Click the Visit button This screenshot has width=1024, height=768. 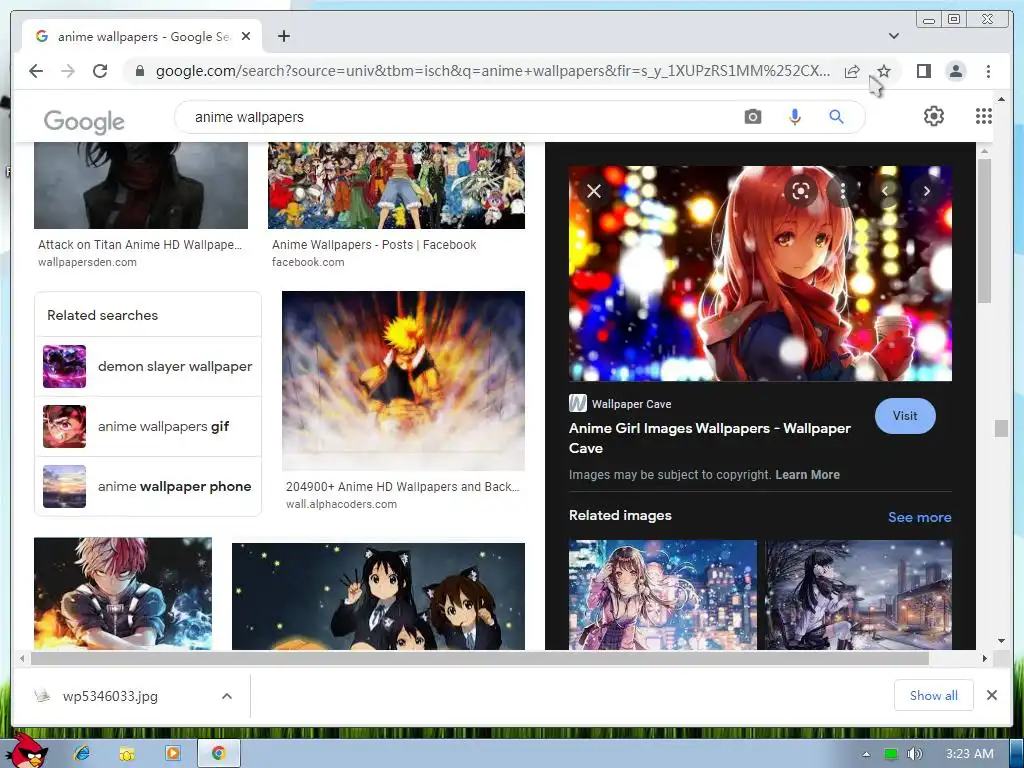(904, 416)
